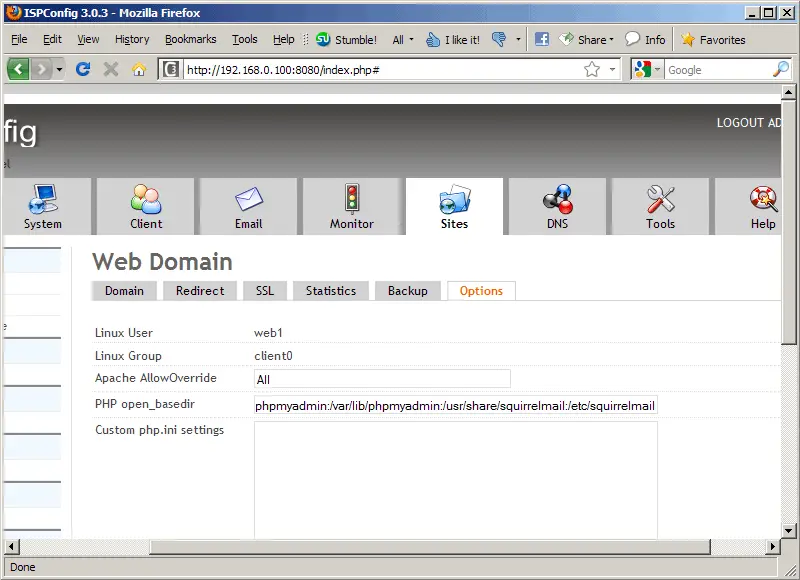Click the horizontal scrollbar thumb
Screen dimensions: 800x580
tap(430, 546)
